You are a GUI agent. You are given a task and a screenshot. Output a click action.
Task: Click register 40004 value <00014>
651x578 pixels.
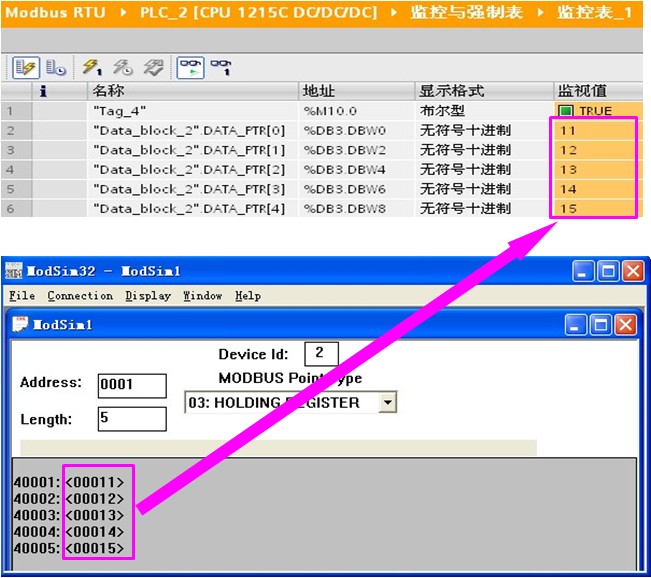(95, 532)
